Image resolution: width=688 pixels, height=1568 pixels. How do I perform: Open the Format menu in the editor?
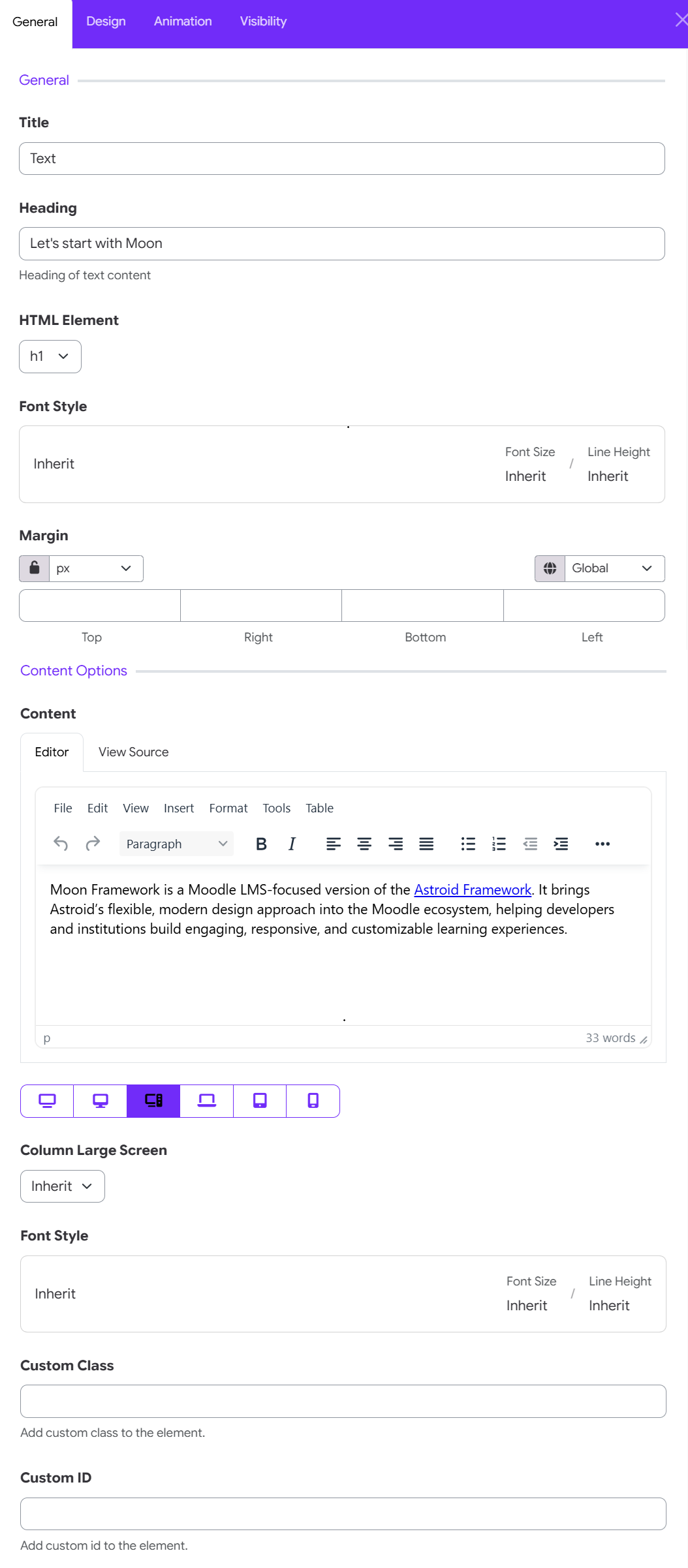click(228, 808)
